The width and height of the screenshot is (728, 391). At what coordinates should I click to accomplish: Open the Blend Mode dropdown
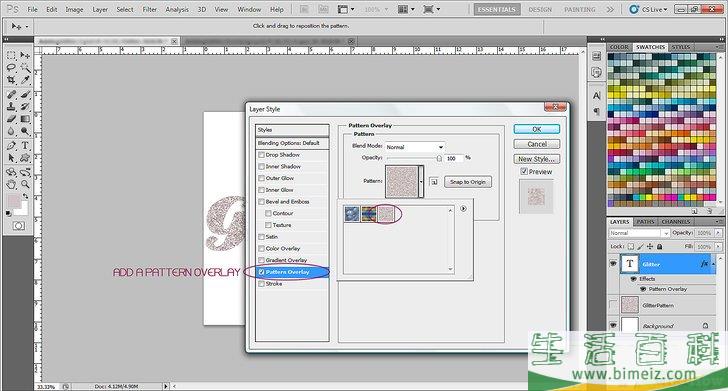(415, 147)
